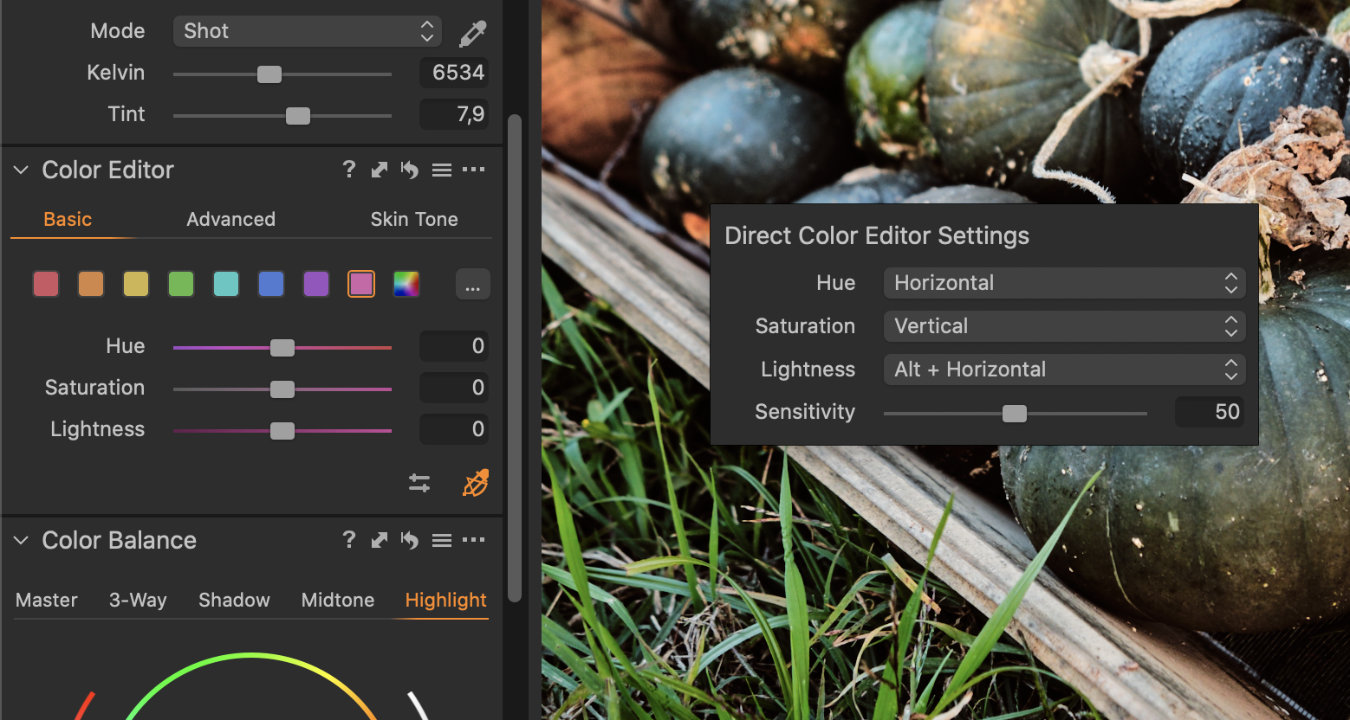Screen dimensions: 1350x720
Task: Open Color Editor help question mark
Action: (x=349, y=170)
